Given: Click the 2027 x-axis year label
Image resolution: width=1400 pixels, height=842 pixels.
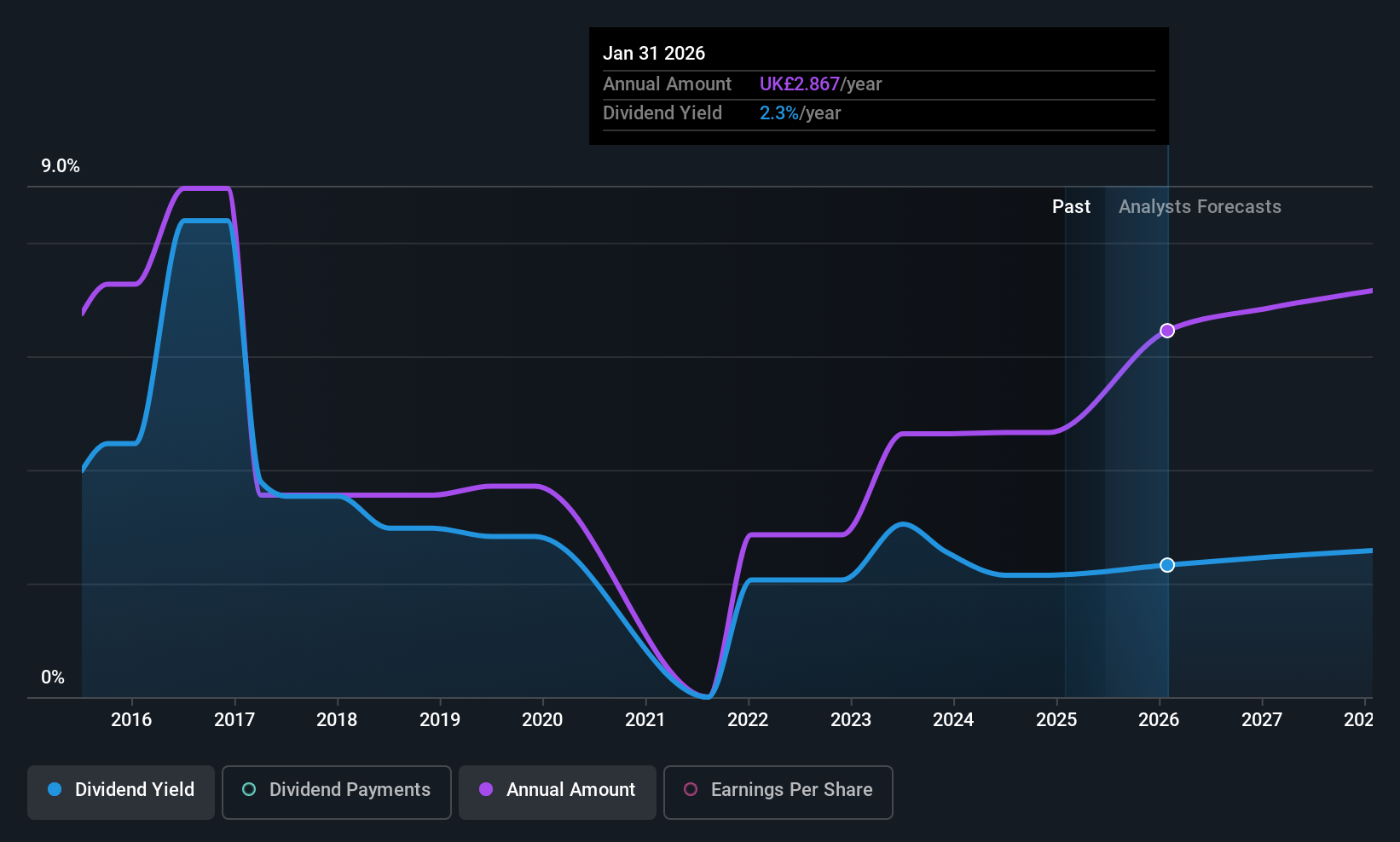Looking at the screenshot, I should click(1262, 720).
